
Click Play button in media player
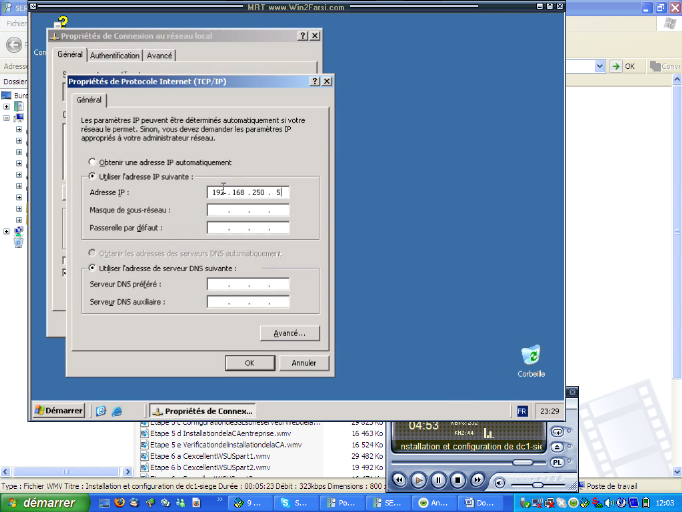[418, 480]
